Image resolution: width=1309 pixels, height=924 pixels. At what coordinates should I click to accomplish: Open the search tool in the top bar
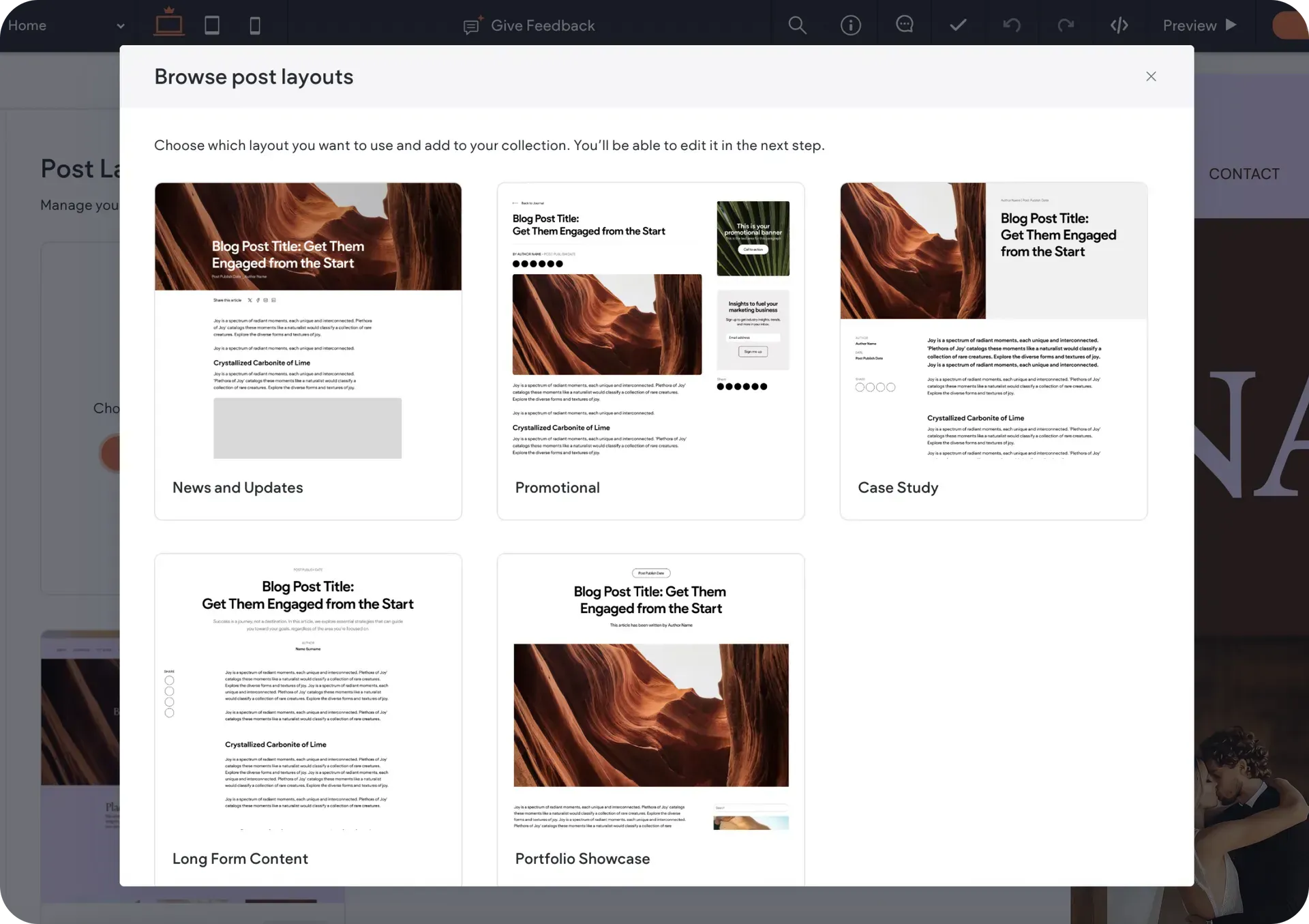pyautogui.click(x=797, y=25)
